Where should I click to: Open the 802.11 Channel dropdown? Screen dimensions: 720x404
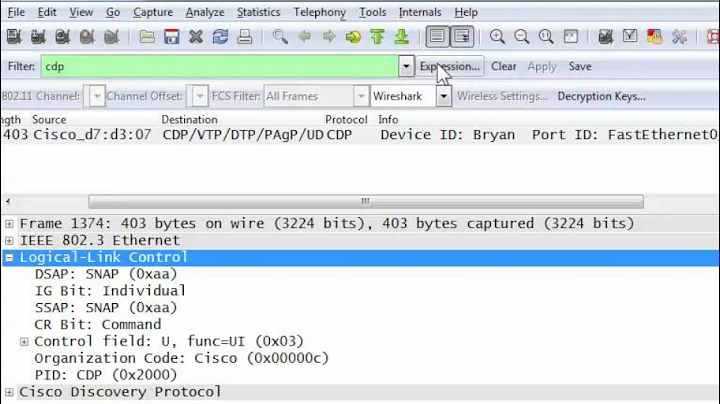point(96,96)
